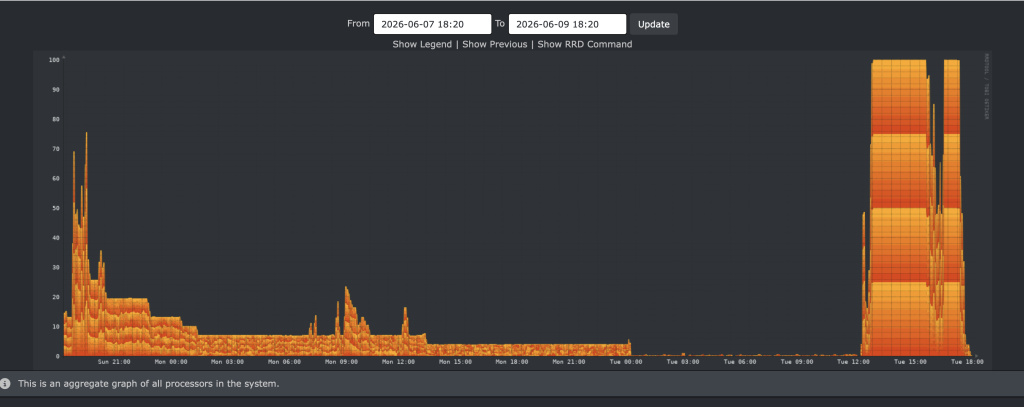Click the 'Tue 12:00' x-axis label
1024x407 pixels.
click(x=853, y=361)
